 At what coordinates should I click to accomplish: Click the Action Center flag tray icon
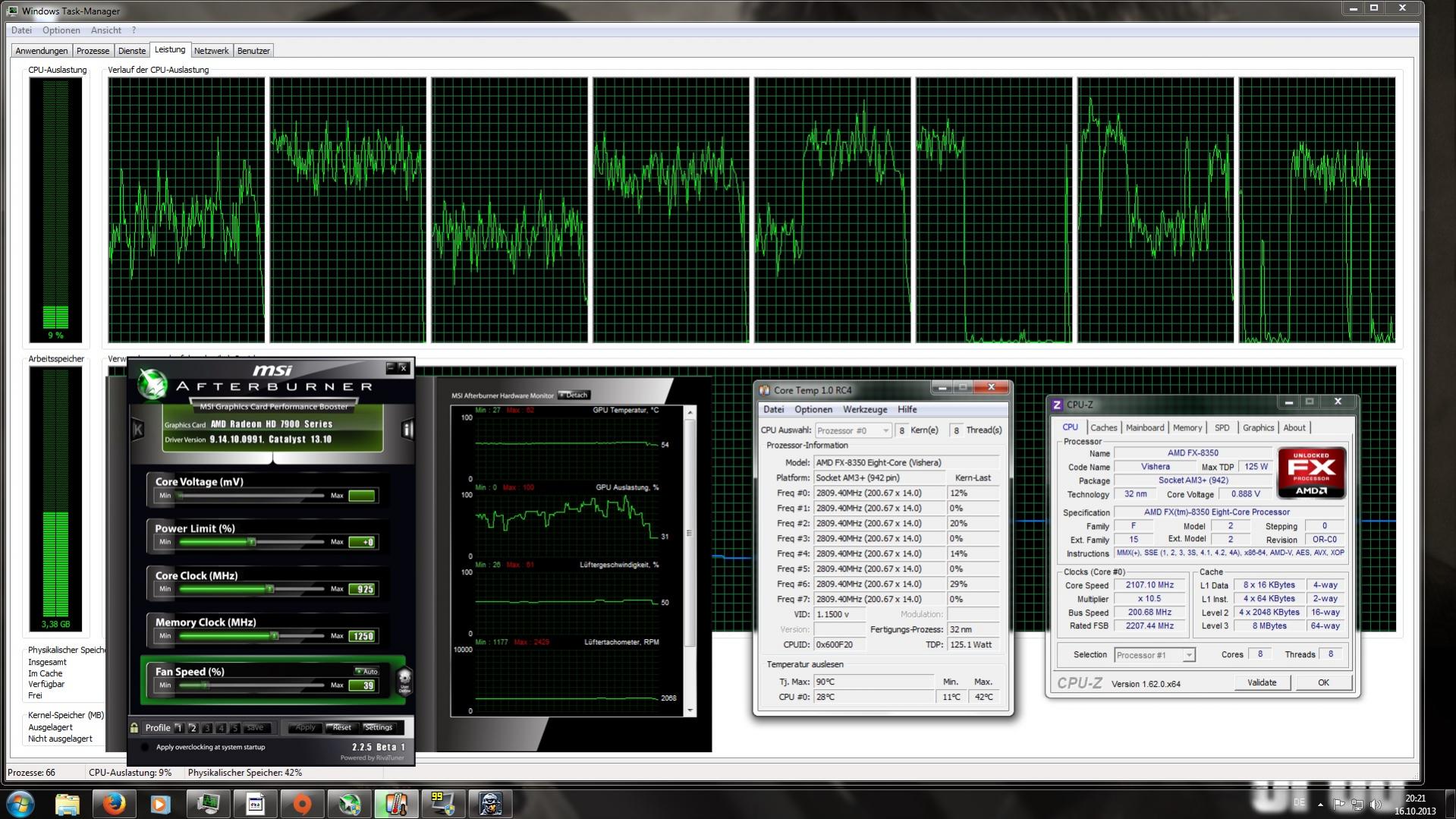click(x=1339, y=804)
